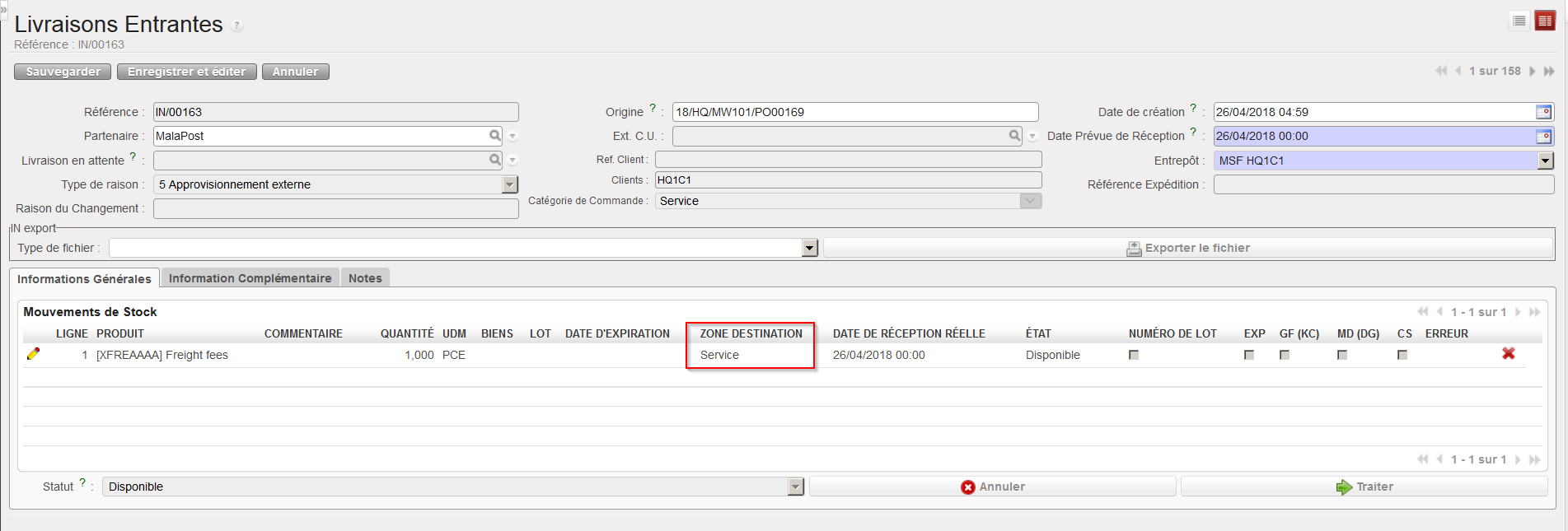Open calendar picker for Date de création
The width and height of the screenshot is (1568, 531).
pyautogui.click(x=1543, y=112)
